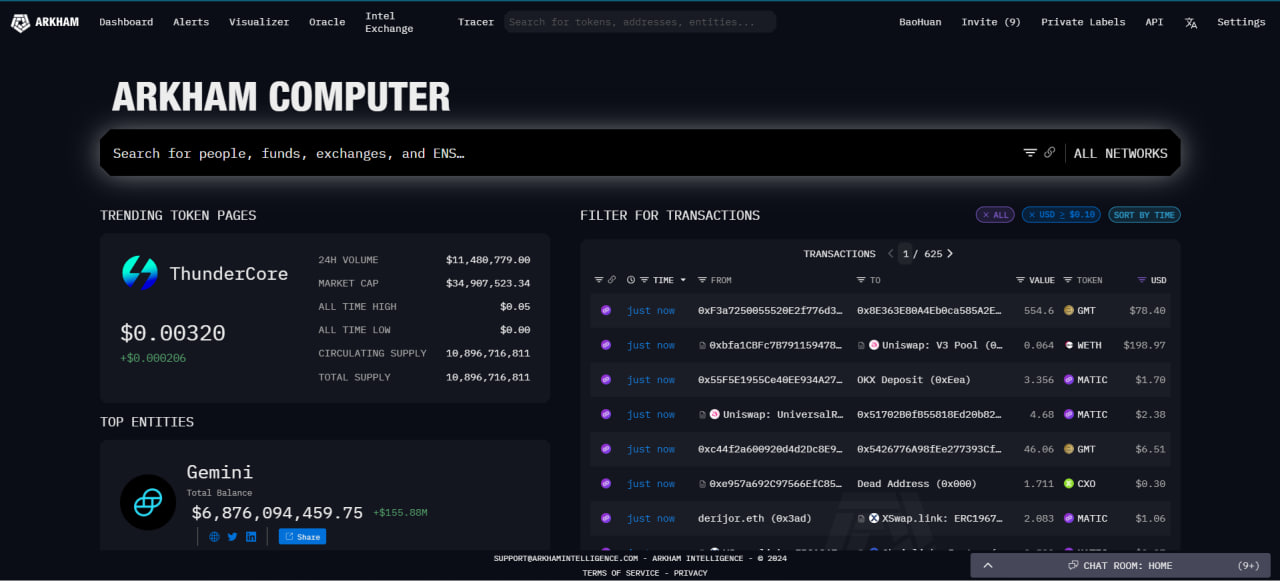Go to the next transactions page

click(x=950, y=254)
